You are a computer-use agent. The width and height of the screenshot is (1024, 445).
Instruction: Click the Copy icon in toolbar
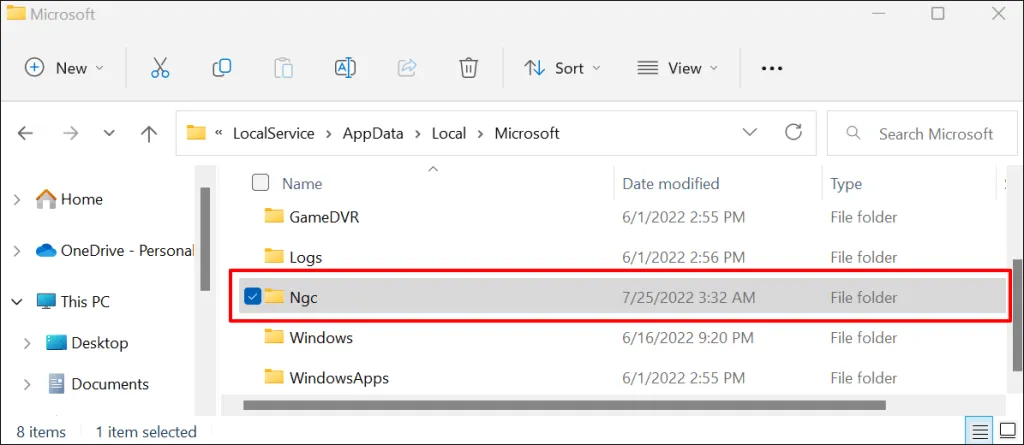click(222, 68)
